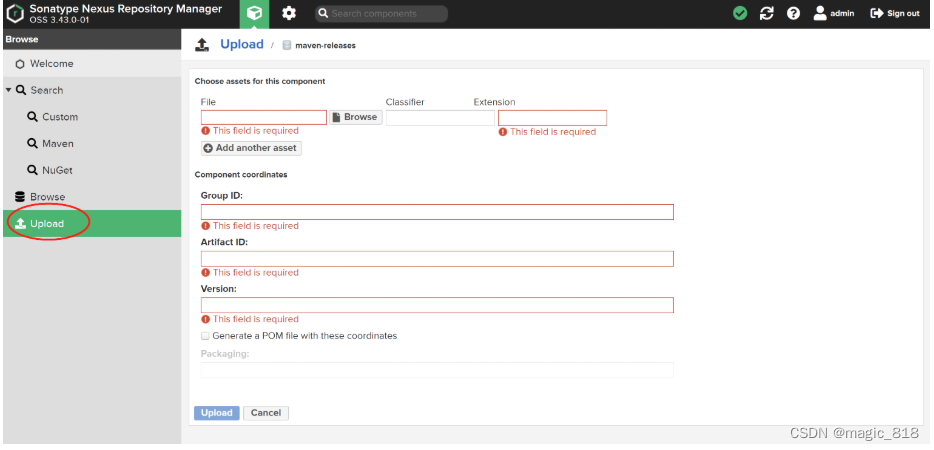Open NuGet search
The image size is (934, 450).
tap(50, 170)
